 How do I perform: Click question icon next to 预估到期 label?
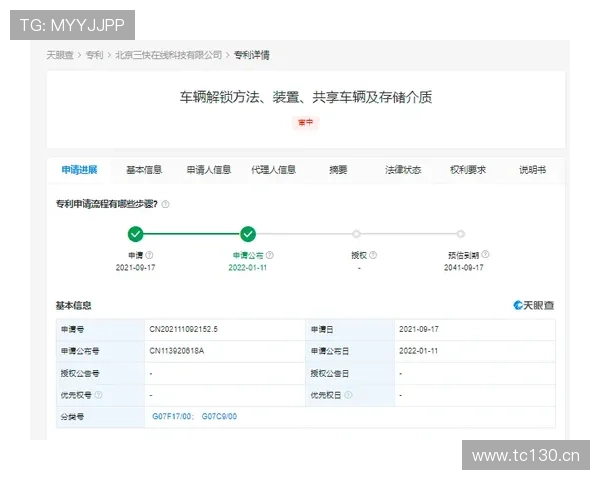click(485, 254)
